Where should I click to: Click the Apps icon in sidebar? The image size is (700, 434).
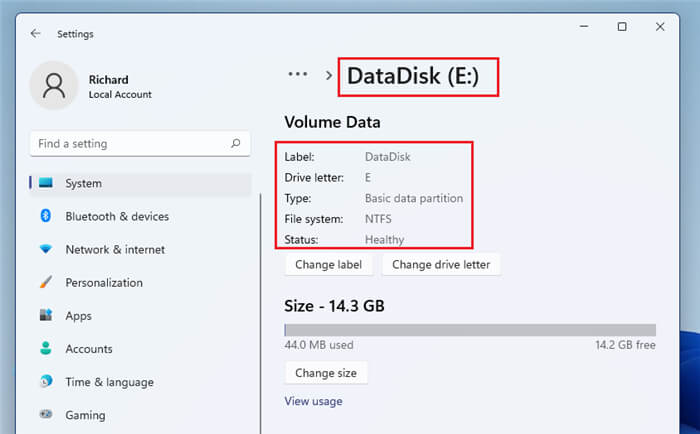46,315
